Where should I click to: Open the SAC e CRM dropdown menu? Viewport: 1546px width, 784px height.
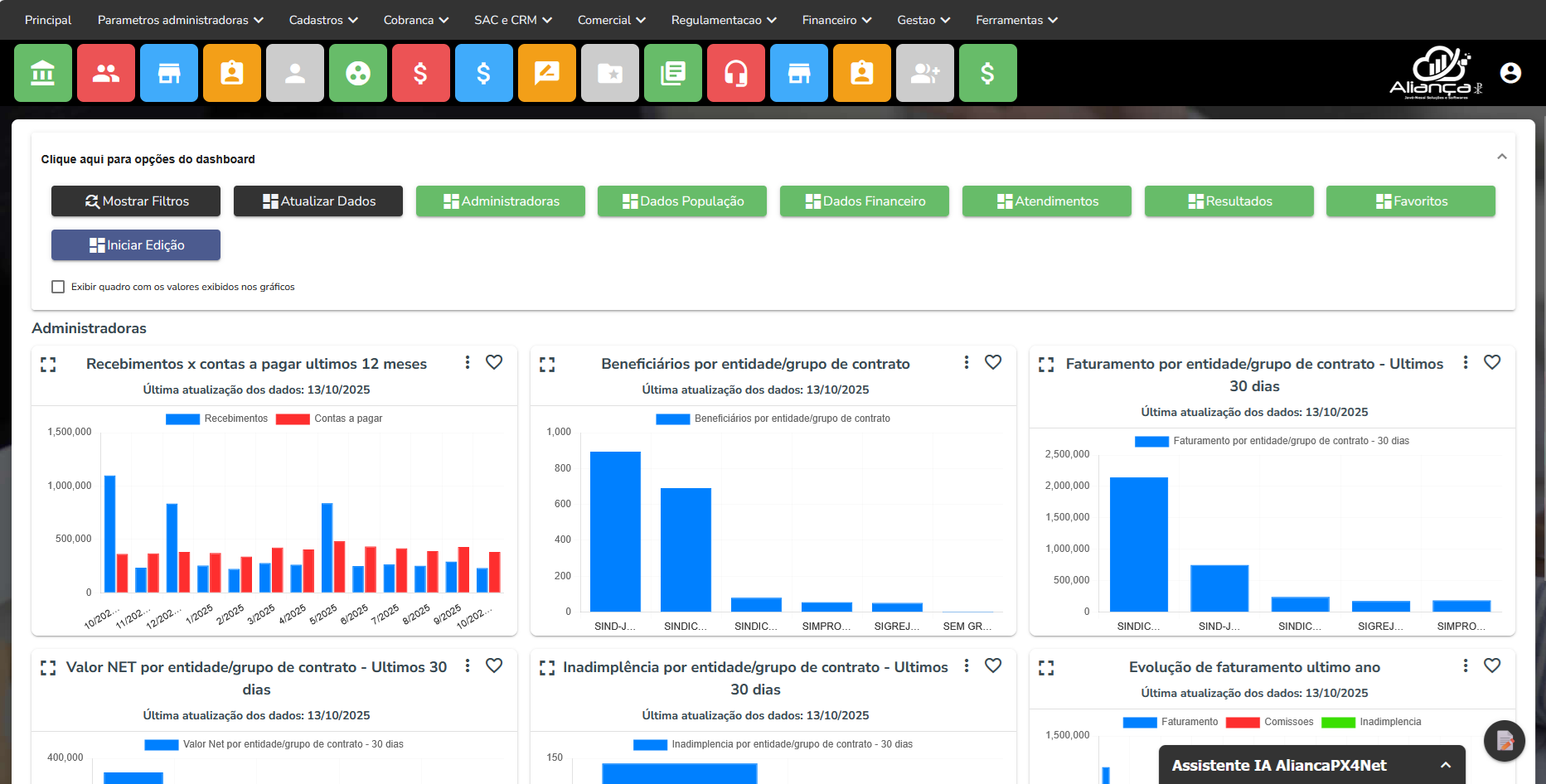pyautogui.click(x=513, y=20)
